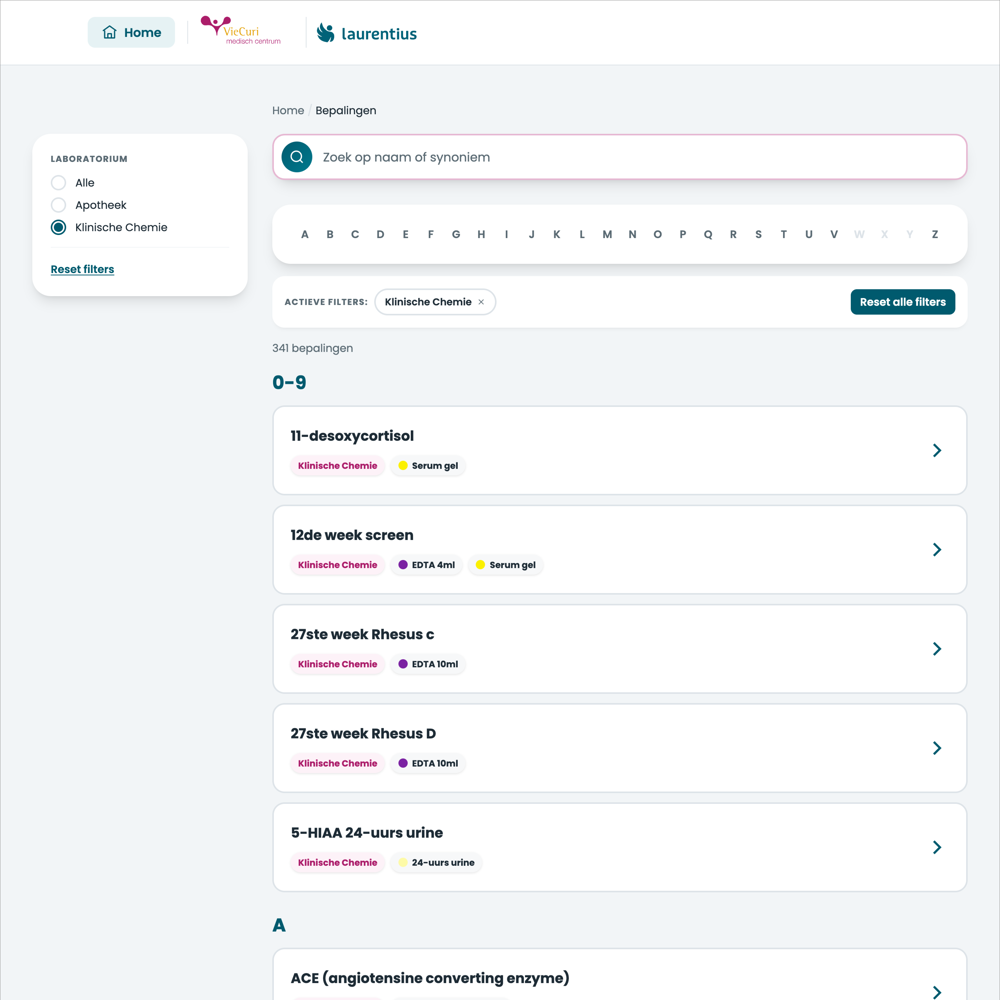This screenshot has width=1000, height=1000.
Task: Click the yellow Serum gel tag on 11-desoxycortisol
Action: [428, 466]
